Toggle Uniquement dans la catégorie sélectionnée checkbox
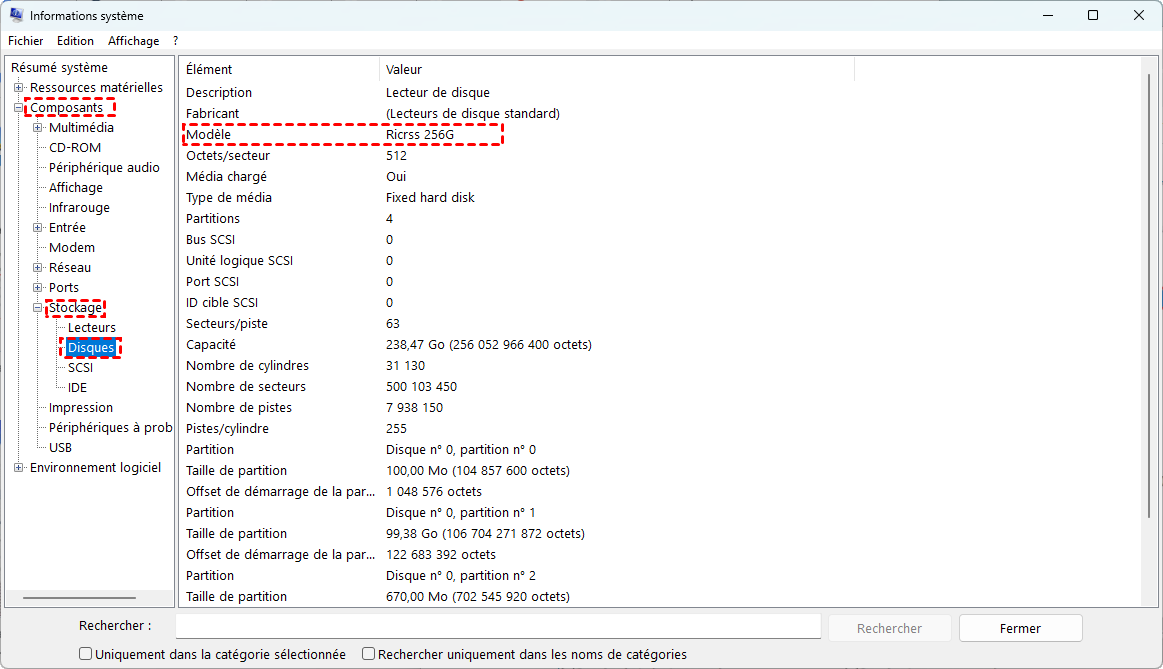Viewport: 1163px width, 669px height. pos(85,653)
